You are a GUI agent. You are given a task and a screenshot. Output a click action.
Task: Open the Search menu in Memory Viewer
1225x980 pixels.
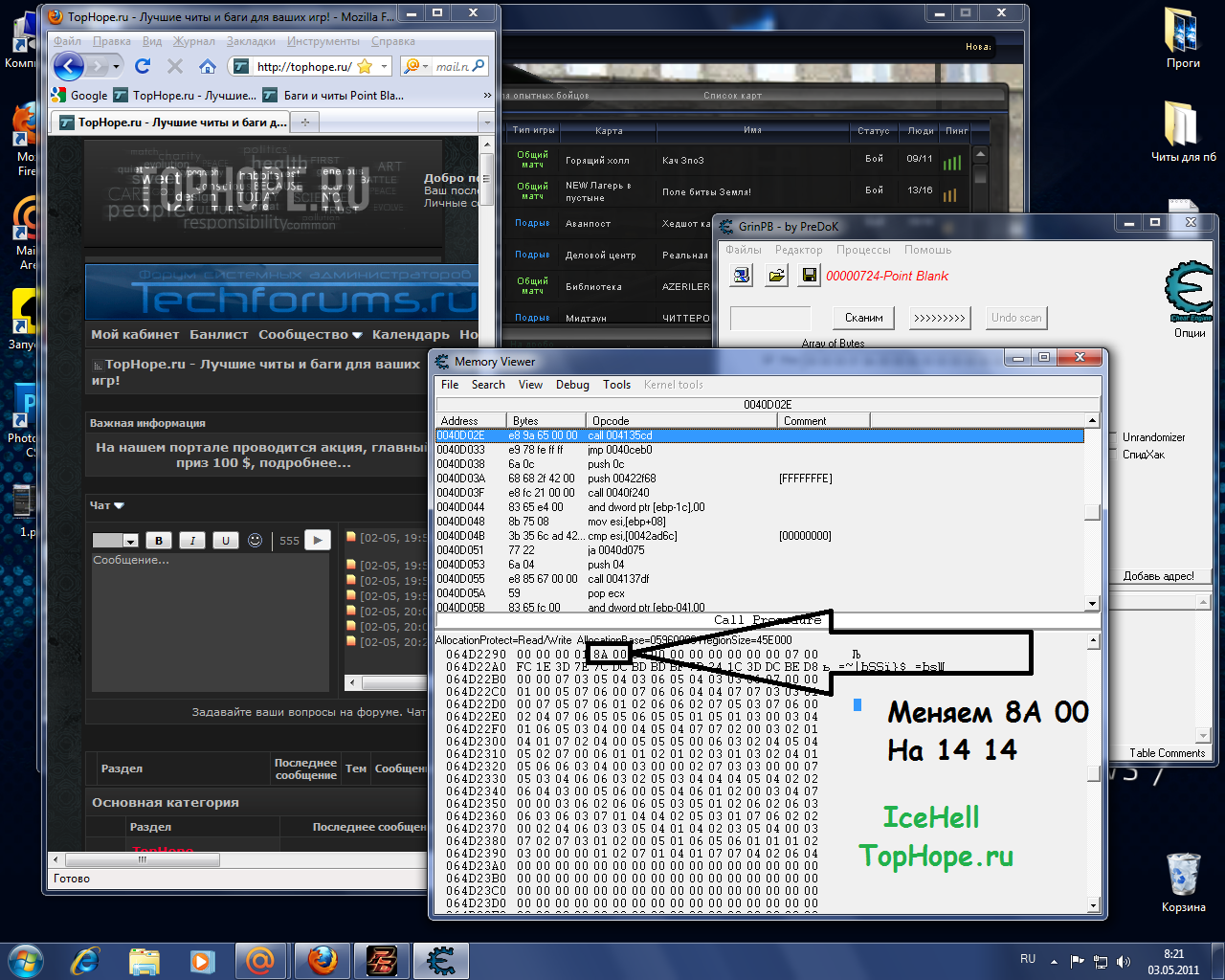point(488,385)
